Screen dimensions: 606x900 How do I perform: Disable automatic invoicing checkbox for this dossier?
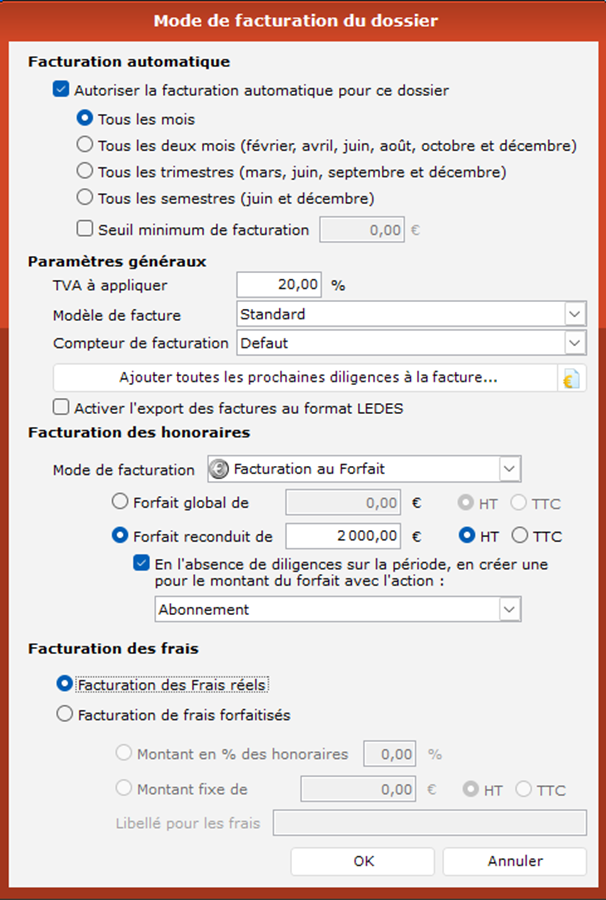coord(61,90)
